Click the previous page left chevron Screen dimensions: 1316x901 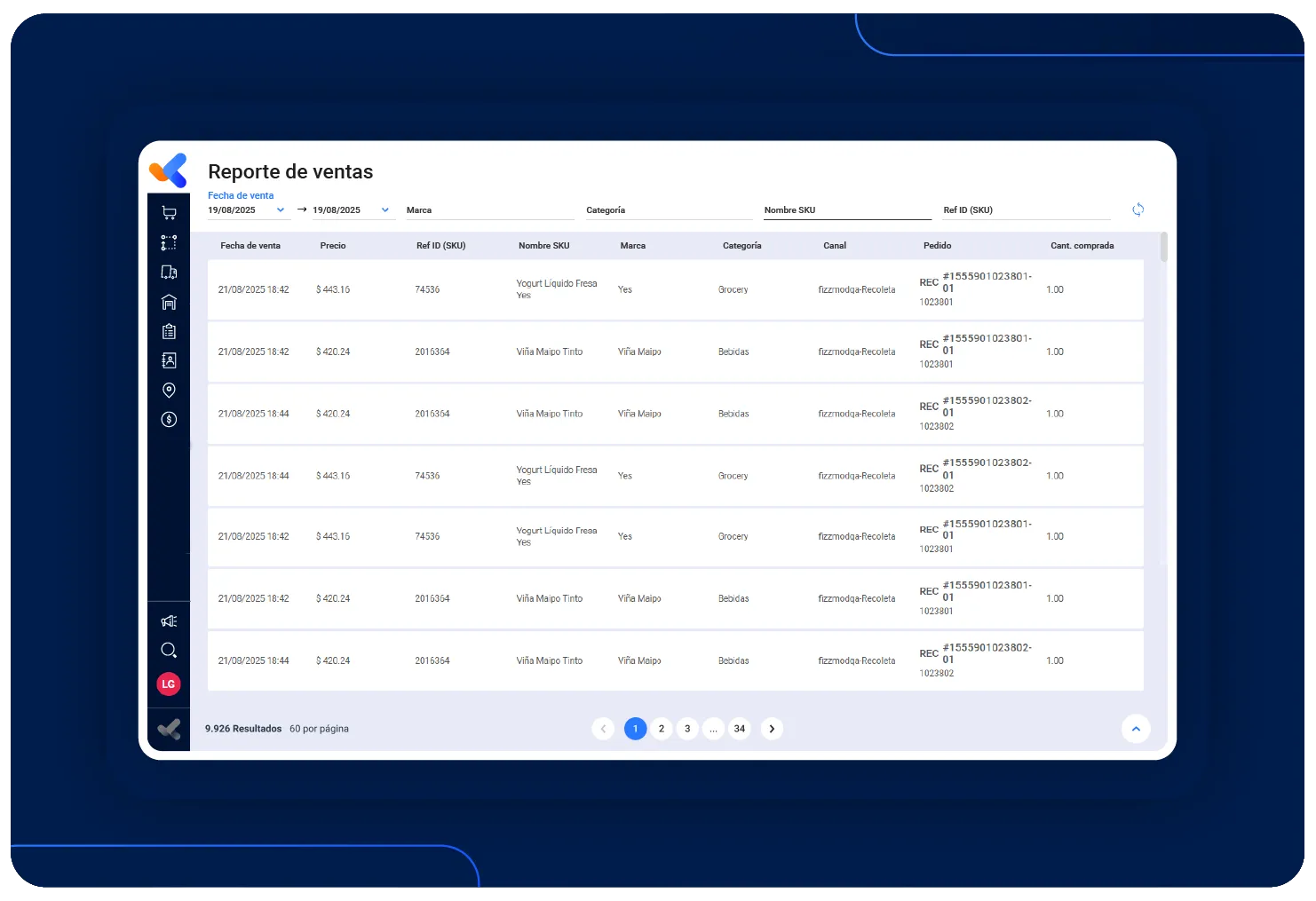(x=603, y=729)
